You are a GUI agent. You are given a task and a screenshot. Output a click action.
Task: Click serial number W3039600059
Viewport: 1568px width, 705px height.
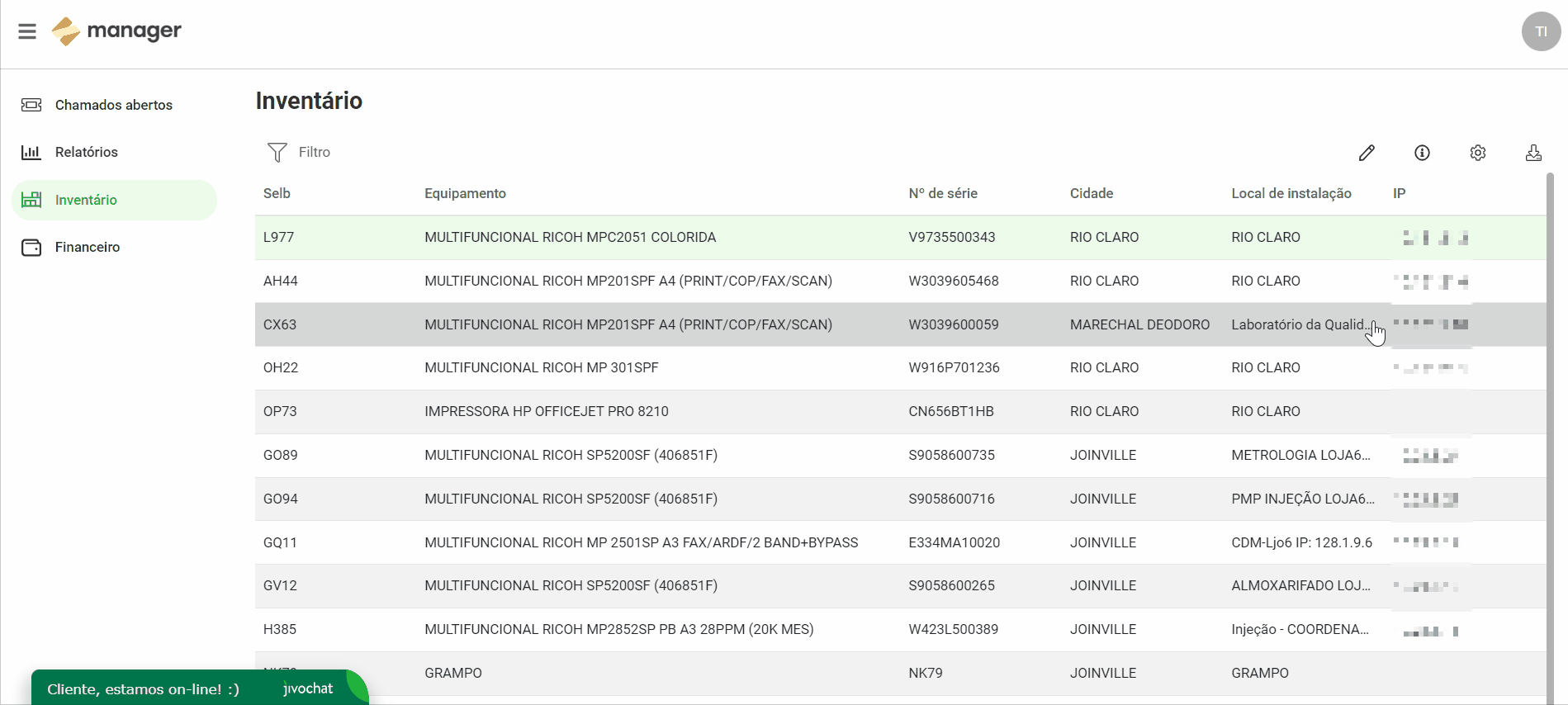click(x=953, y=325)
